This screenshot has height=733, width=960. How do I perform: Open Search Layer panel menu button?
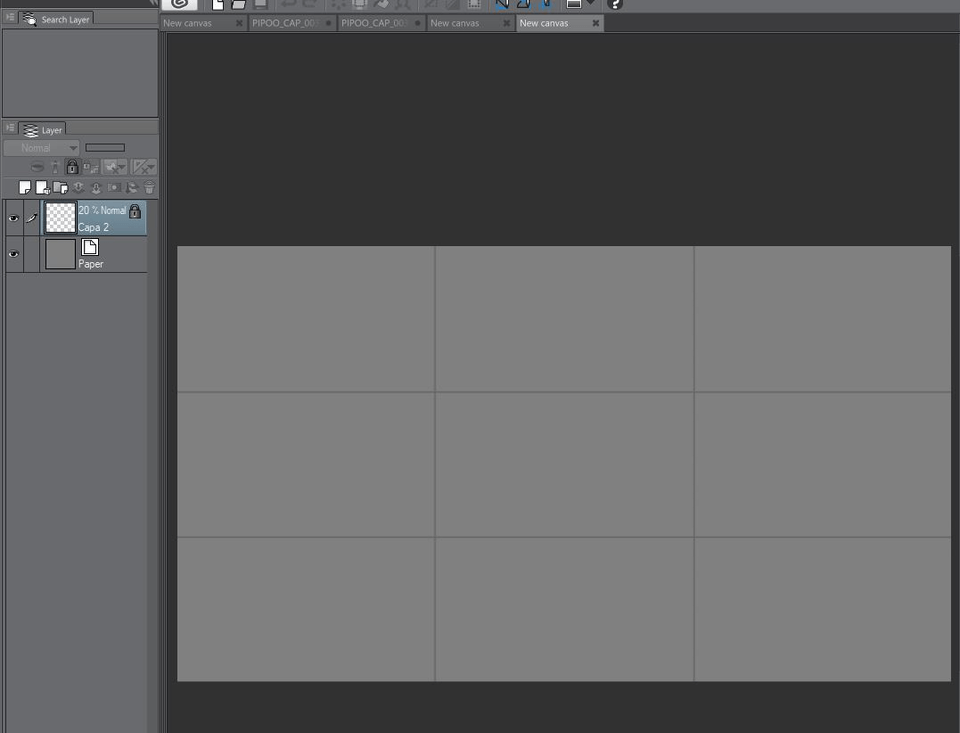point(10,17)
